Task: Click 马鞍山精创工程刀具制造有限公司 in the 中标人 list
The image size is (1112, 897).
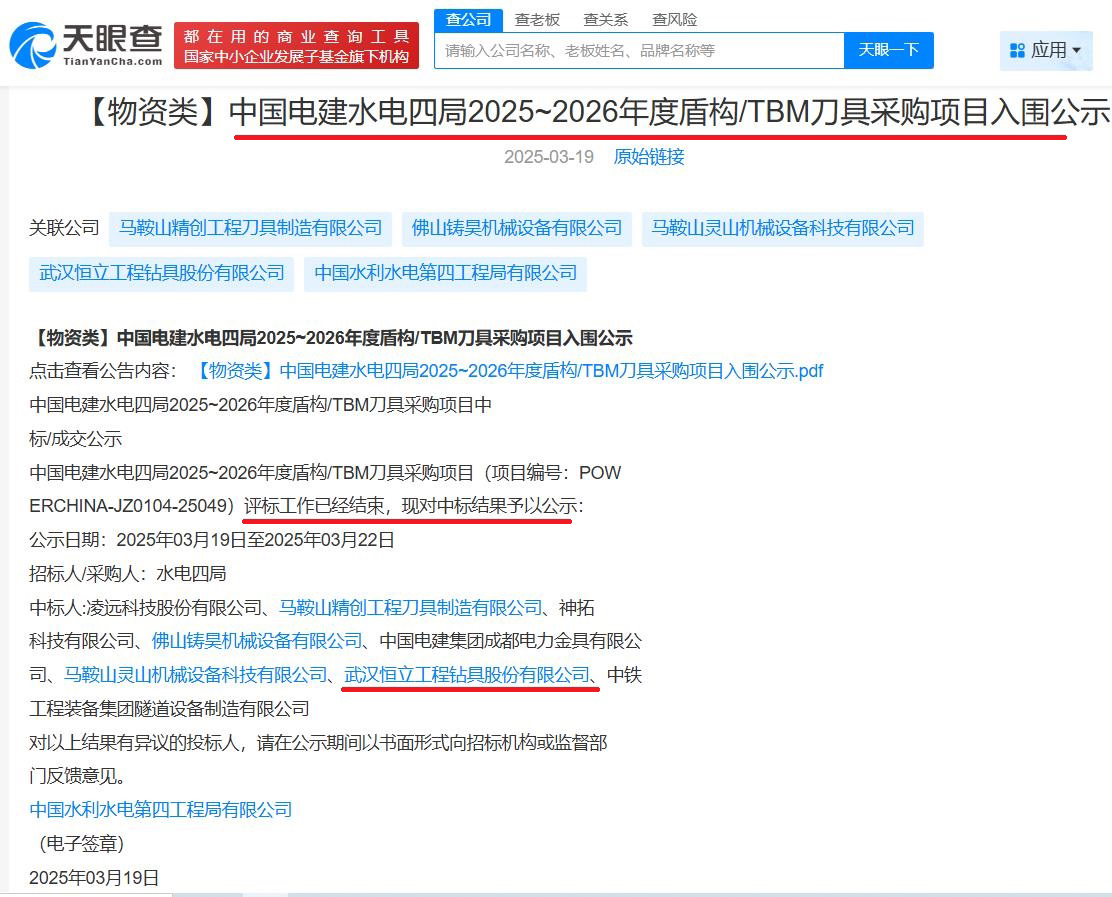Action: [x=411, y=608]
